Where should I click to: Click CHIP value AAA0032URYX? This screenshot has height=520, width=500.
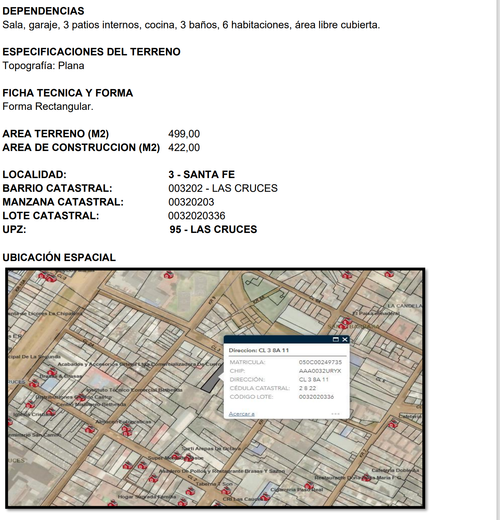320,371
